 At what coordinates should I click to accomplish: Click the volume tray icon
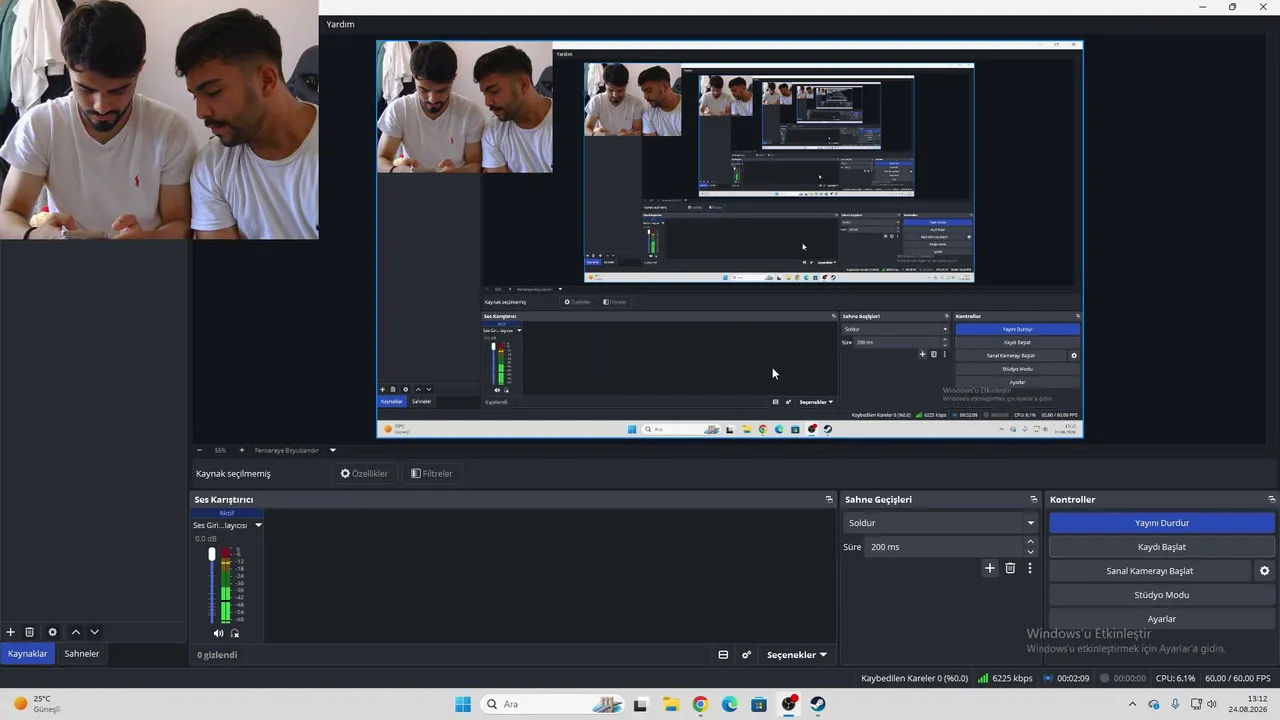tap(1212, 704)
